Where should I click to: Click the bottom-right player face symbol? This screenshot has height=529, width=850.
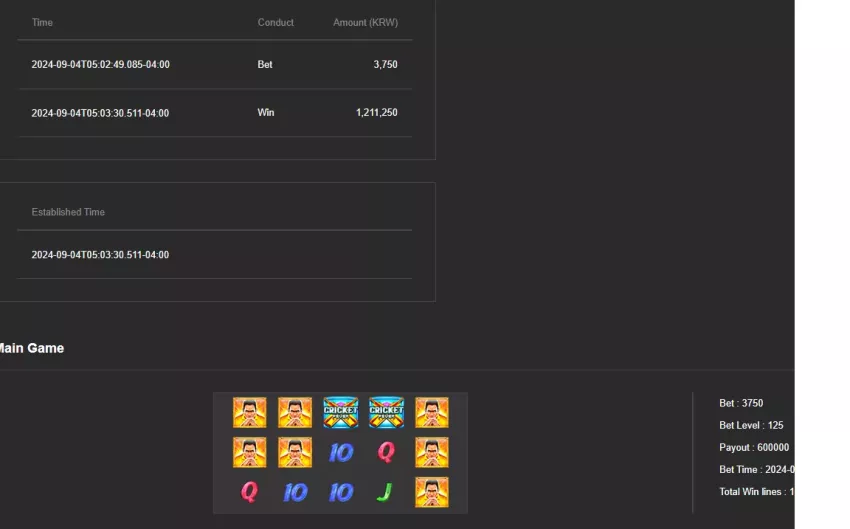click(432, 492)
